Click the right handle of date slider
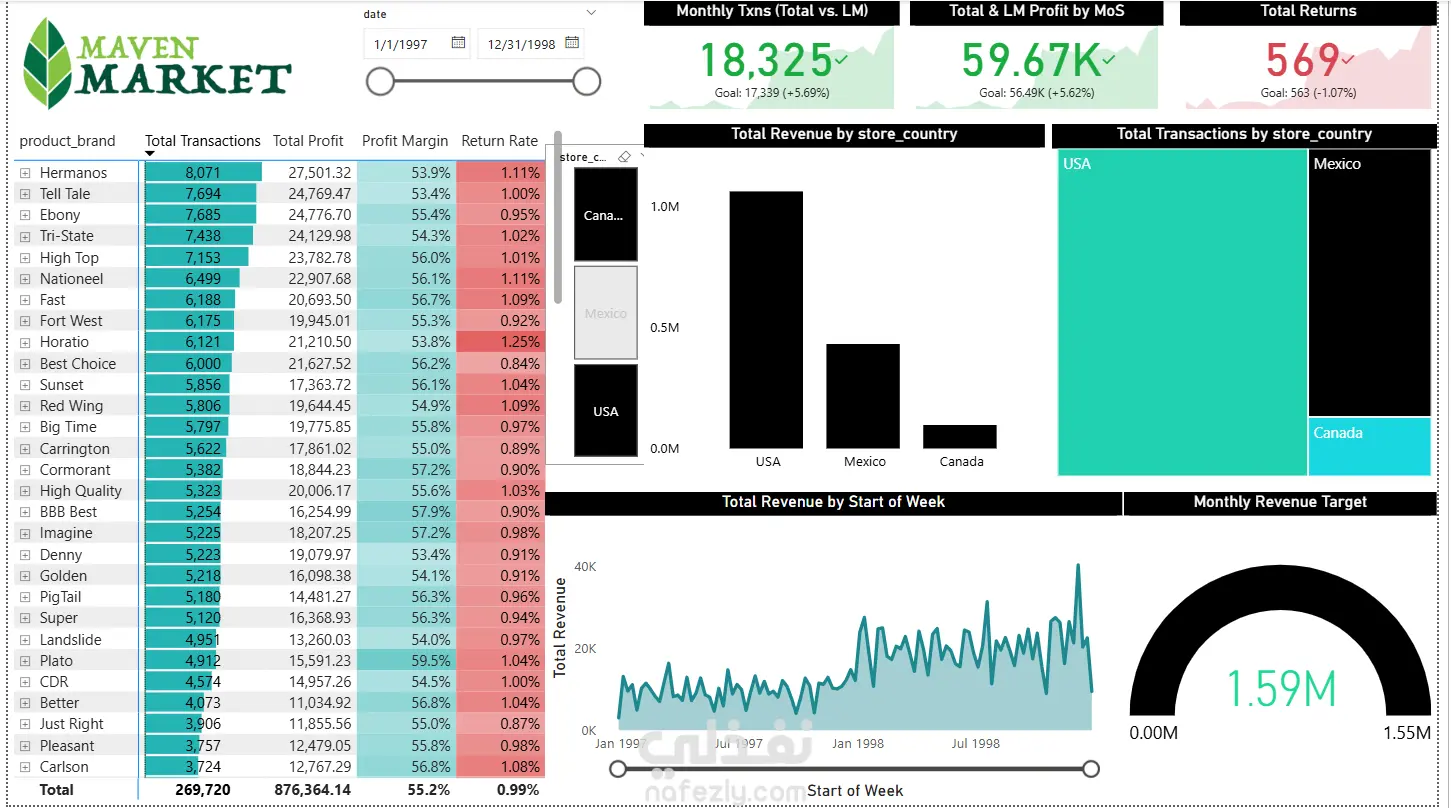The width and height of the screenshot is (1451, 808). [x=587, y=82]
